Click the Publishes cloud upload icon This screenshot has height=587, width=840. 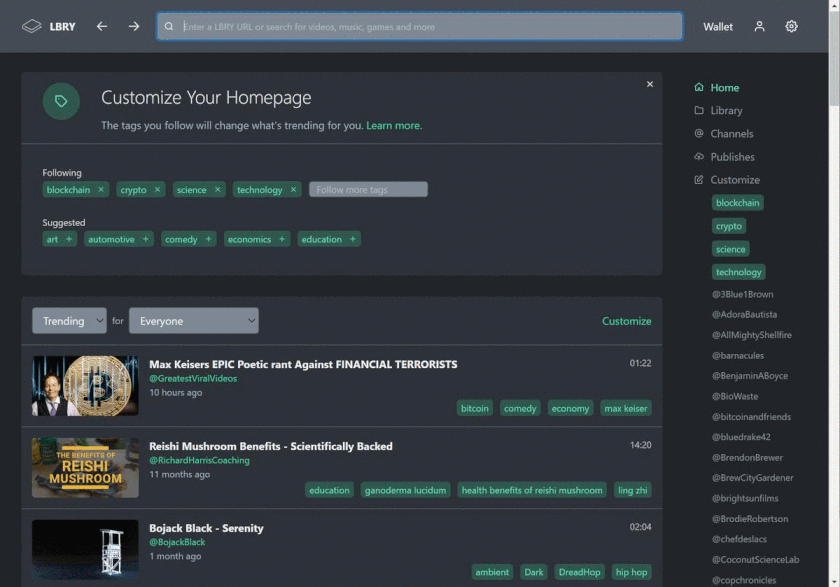699,156
